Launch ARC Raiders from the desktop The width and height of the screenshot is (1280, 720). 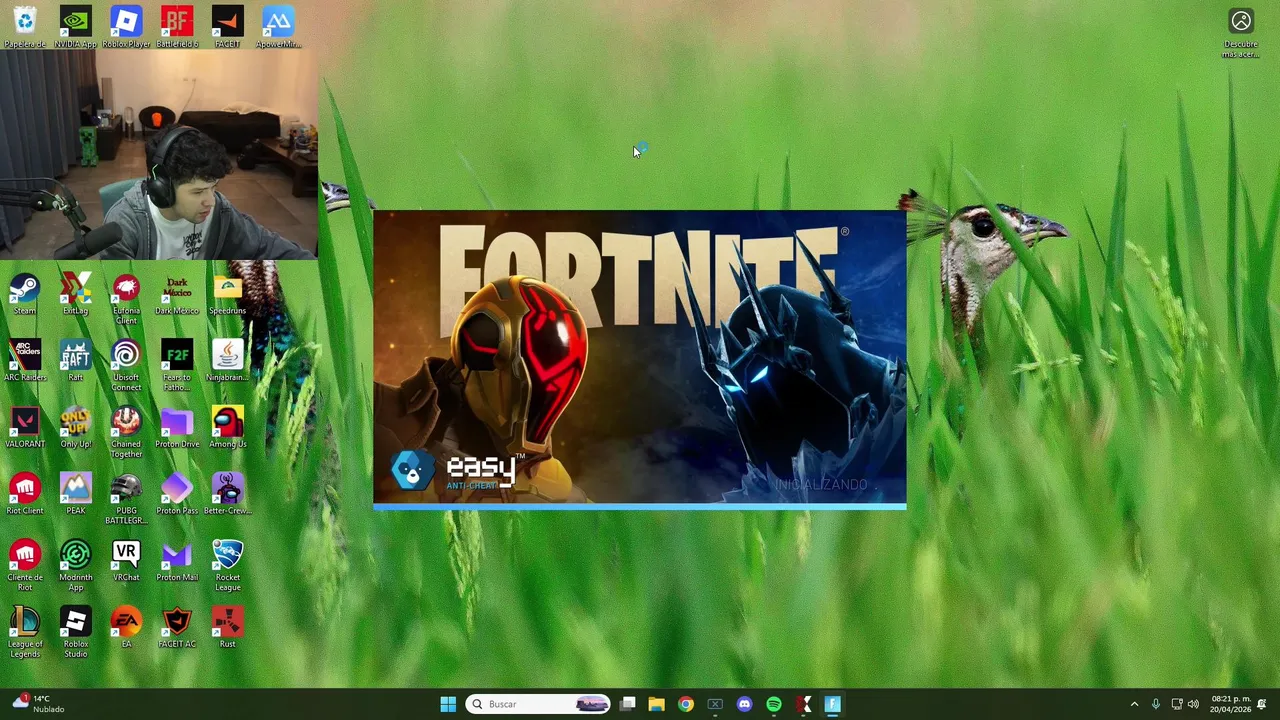25,362
